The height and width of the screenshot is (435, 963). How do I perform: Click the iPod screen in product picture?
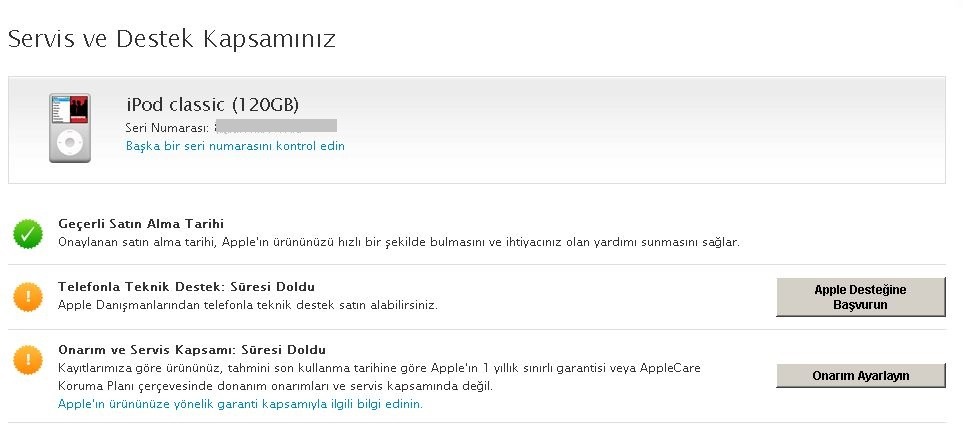coord(70,109)
